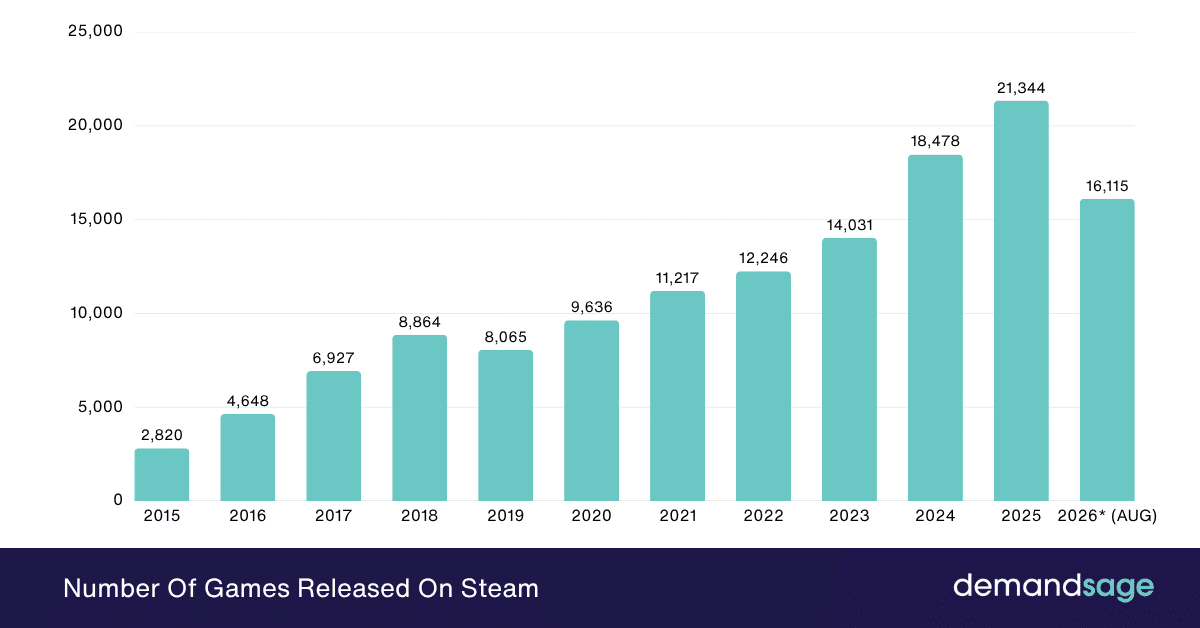Click the 2023 bar in the chart
The image size is (1200, 628).
(x=849, y=369)
